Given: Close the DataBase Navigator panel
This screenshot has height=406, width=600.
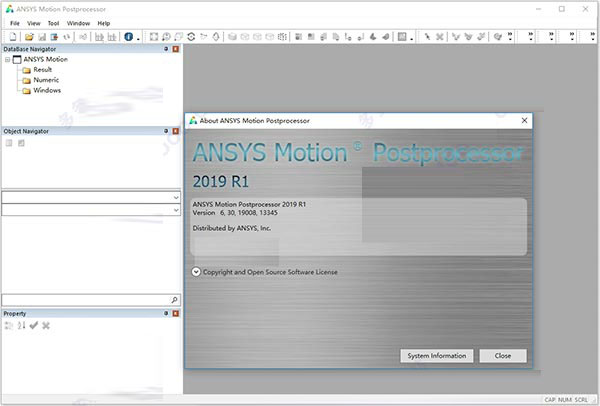Looking at the screenshot, I should click(176, 49).
